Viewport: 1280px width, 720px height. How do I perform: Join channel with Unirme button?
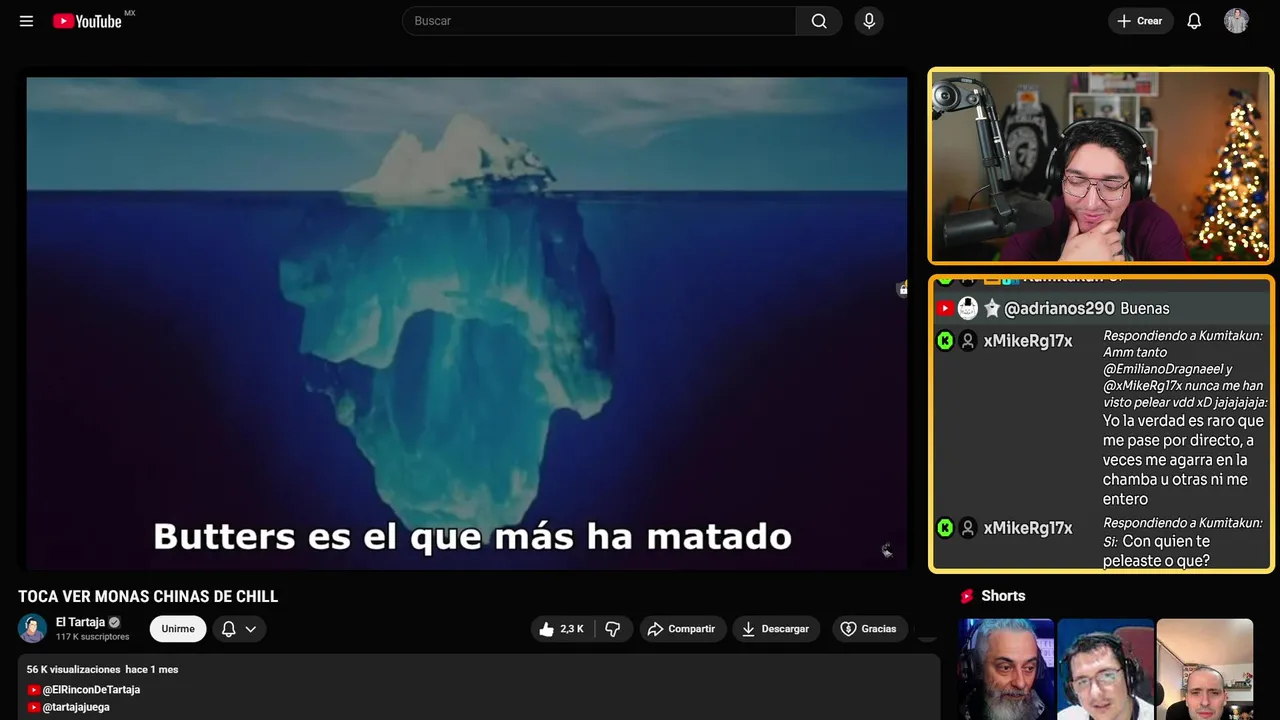pyautogui.click(x=178, y=629)
